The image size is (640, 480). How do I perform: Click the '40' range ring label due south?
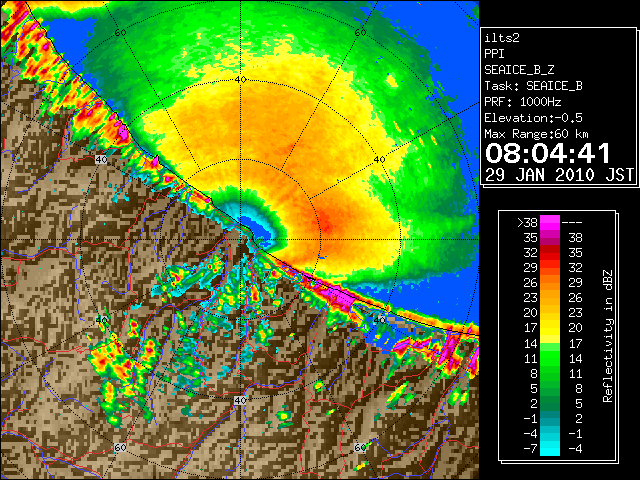click(x=240, y=400)
